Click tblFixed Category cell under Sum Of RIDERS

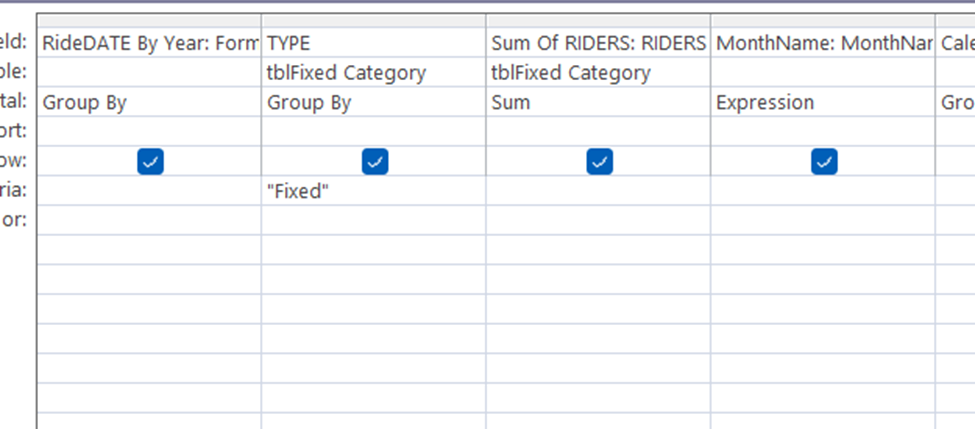click(598, 73)
